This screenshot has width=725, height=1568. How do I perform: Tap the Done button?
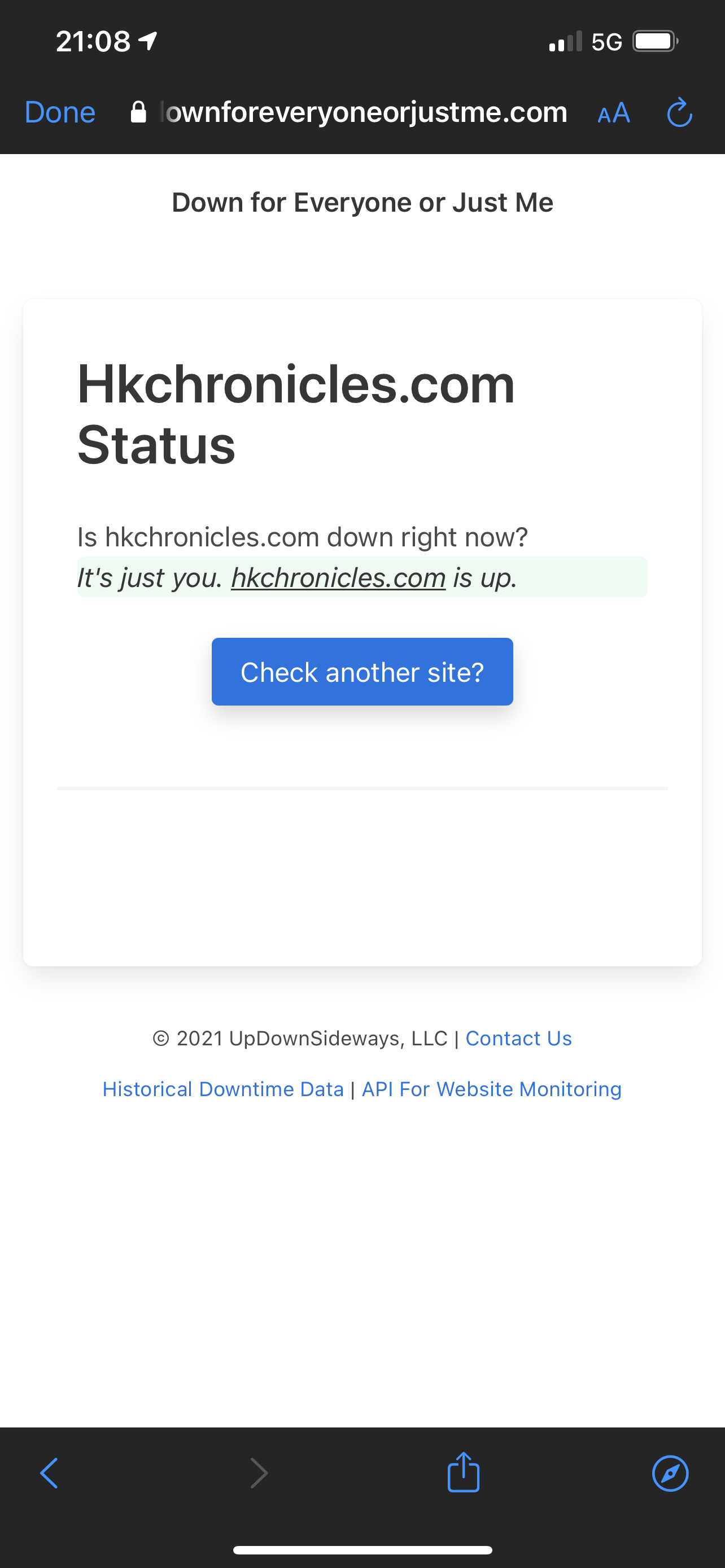pyautogui.click(x=60, y=113)
